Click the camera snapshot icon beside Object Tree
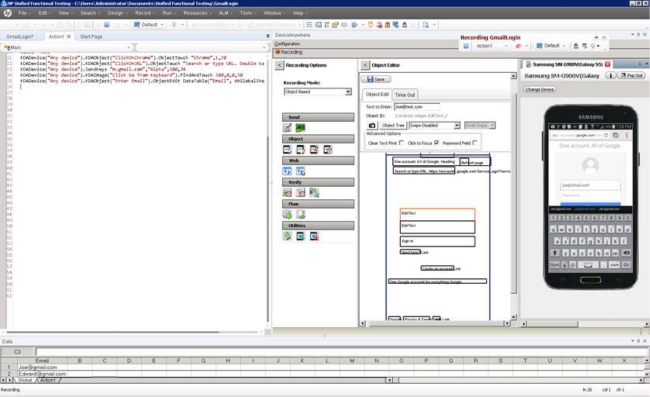This screenshot has height=397, width=650. 372,125
